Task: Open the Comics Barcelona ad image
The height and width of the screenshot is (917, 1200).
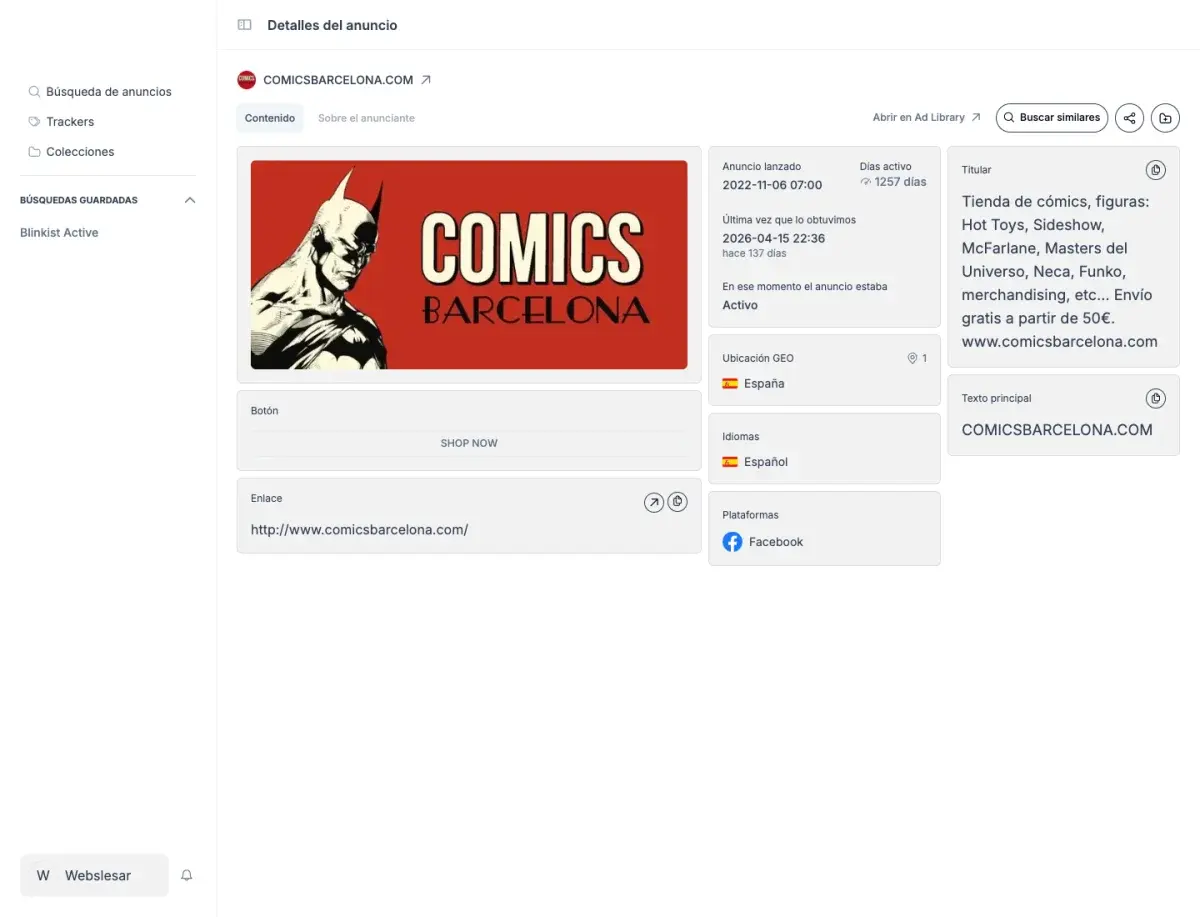Action: 469,265
